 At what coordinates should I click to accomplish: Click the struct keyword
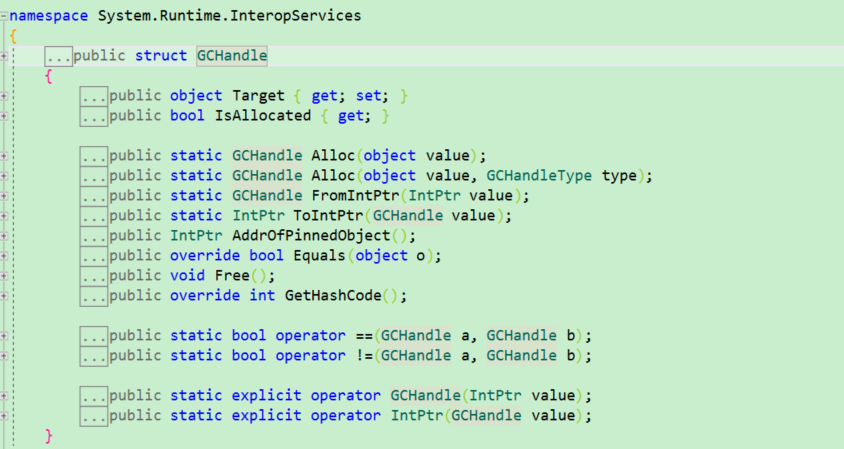click(161, 55)
